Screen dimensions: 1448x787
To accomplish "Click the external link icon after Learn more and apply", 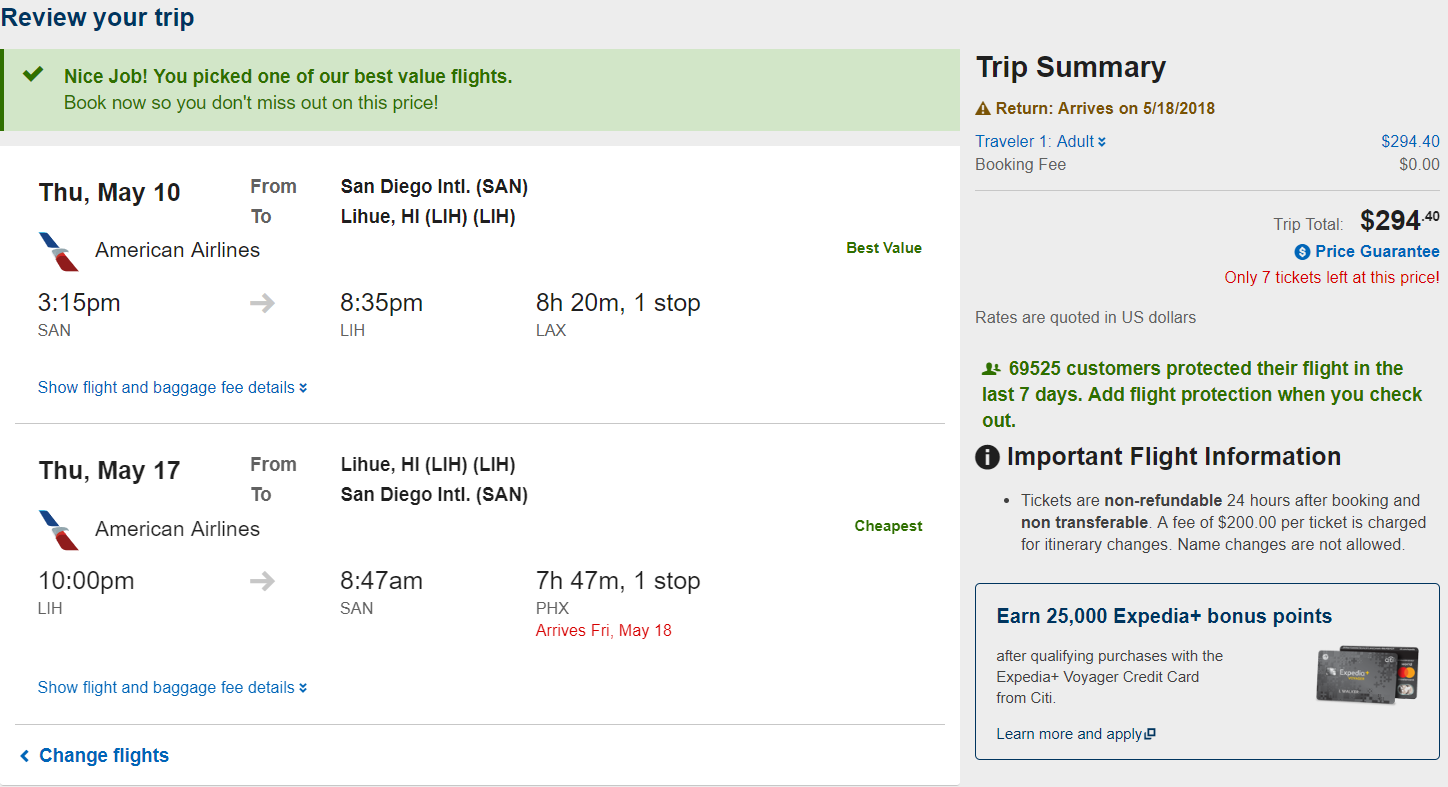I will pos(1151,734).
